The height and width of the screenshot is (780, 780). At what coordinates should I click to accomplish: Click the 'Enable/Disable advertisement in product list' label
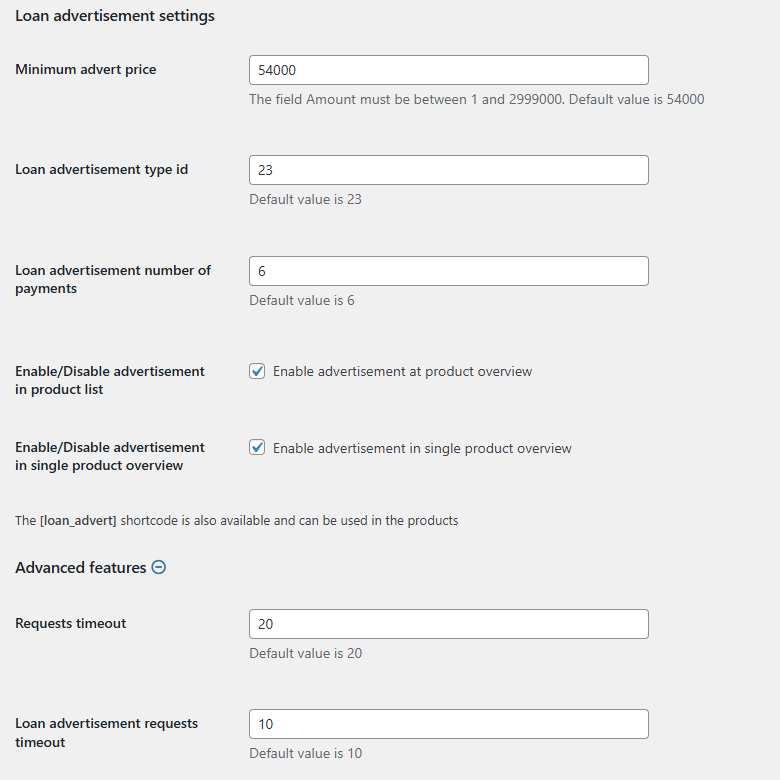109,380
